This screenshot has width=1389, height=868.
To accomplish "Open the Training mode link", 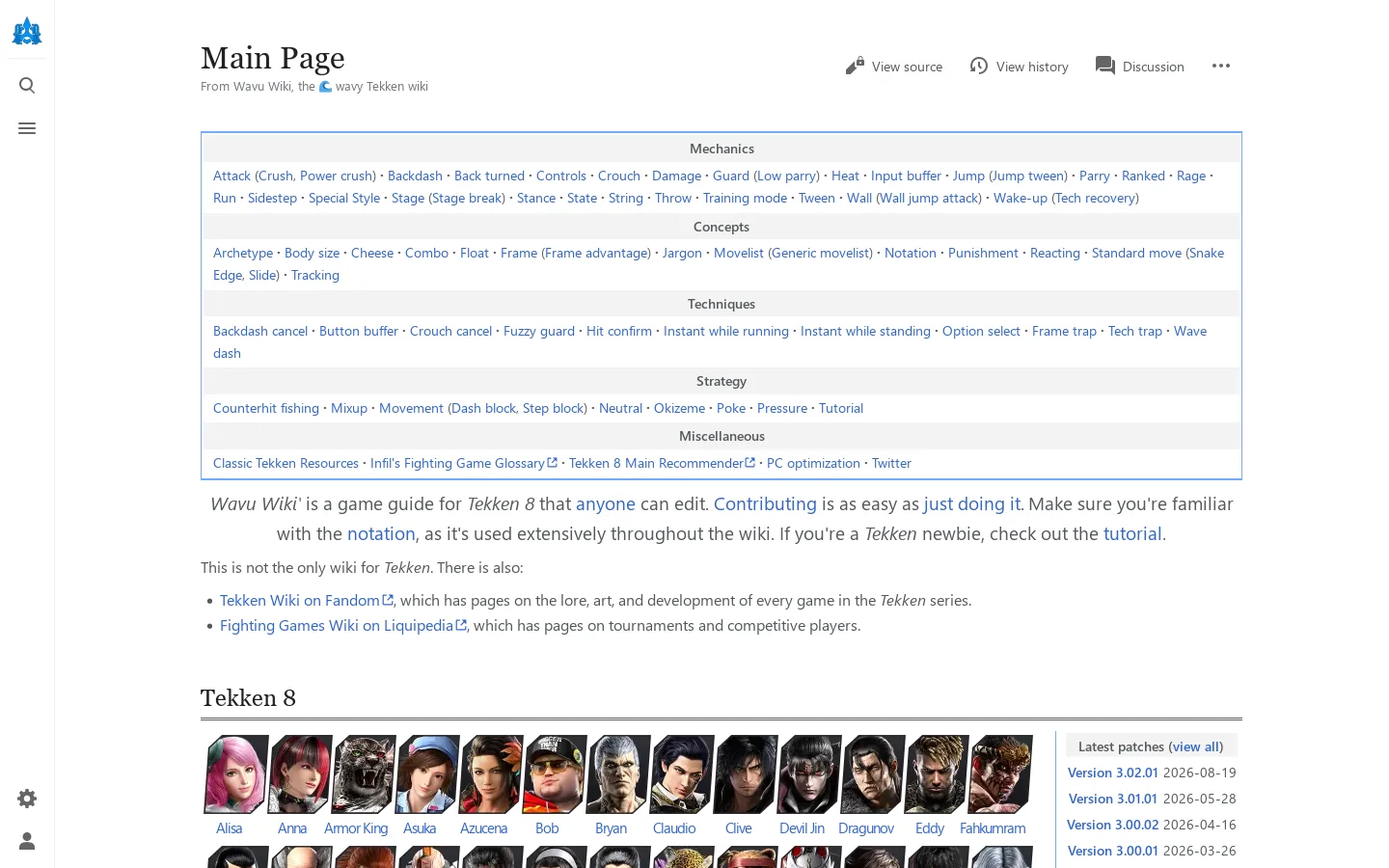I will [745, 198].
